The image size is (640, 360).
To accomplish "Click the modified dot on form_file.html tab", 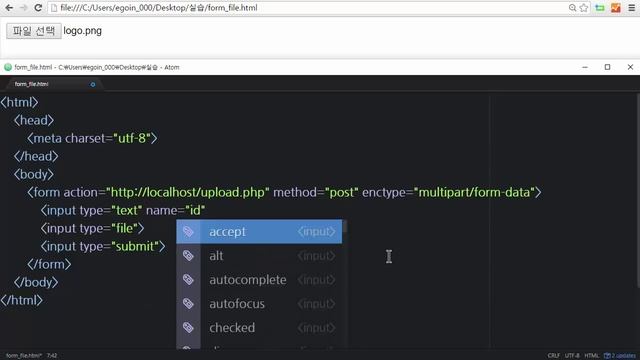I will point(93,84).
